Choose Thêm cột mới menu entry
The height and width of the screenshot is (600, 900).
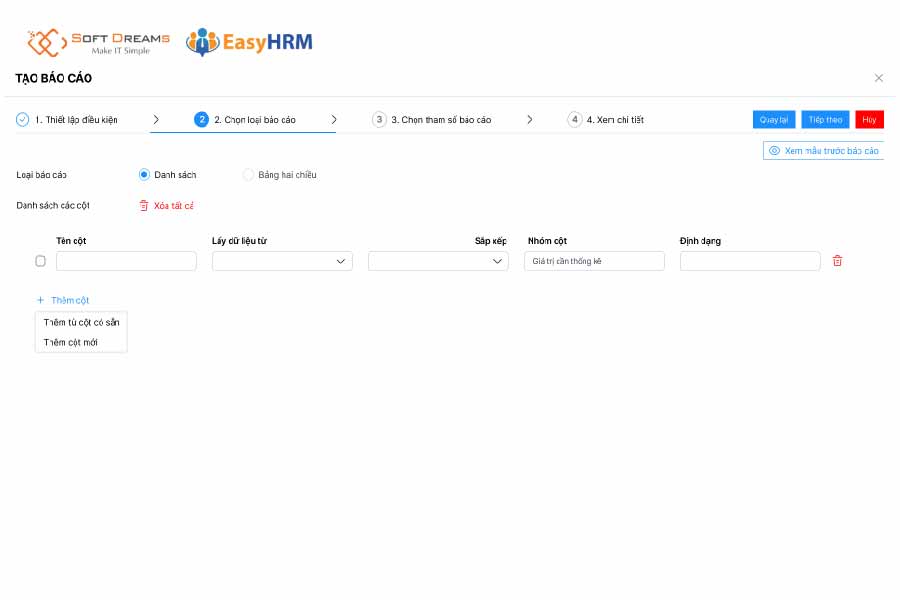click(x=70, y=342)
